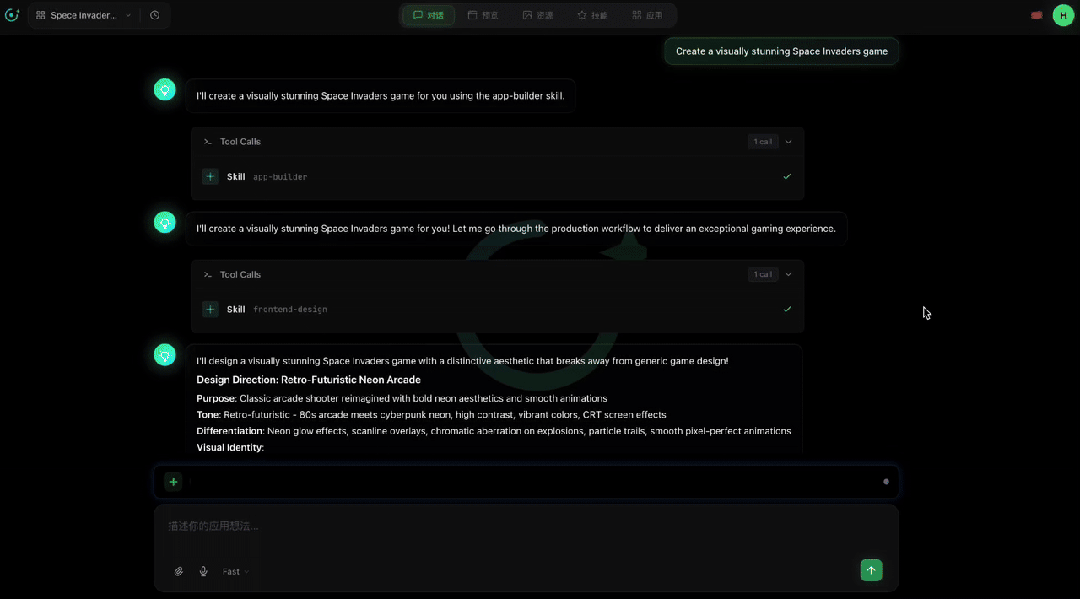Viewport: 1080px width, 599px height.
Task: Collapse second Tool Calls chevron
Action: (x=788, y=275)
